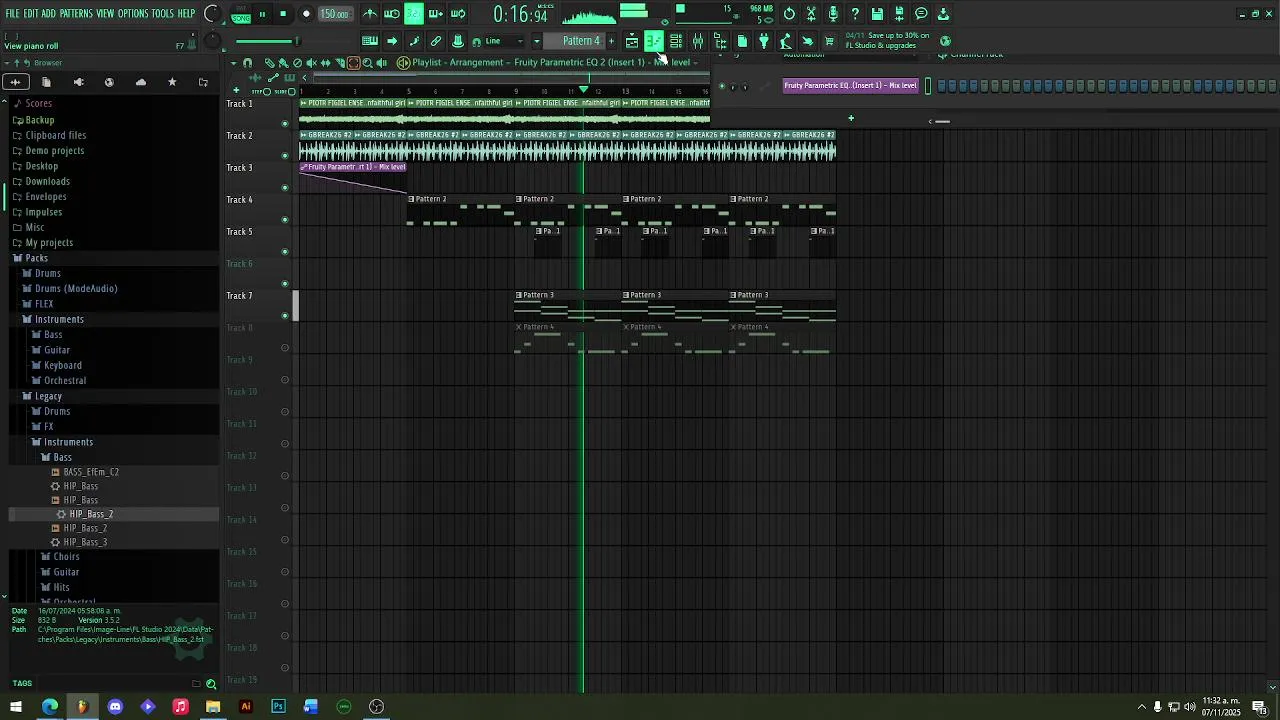Pause playback with the transport button
The width and height of the screenshot is (1280, 720).
tap(262, 14)
